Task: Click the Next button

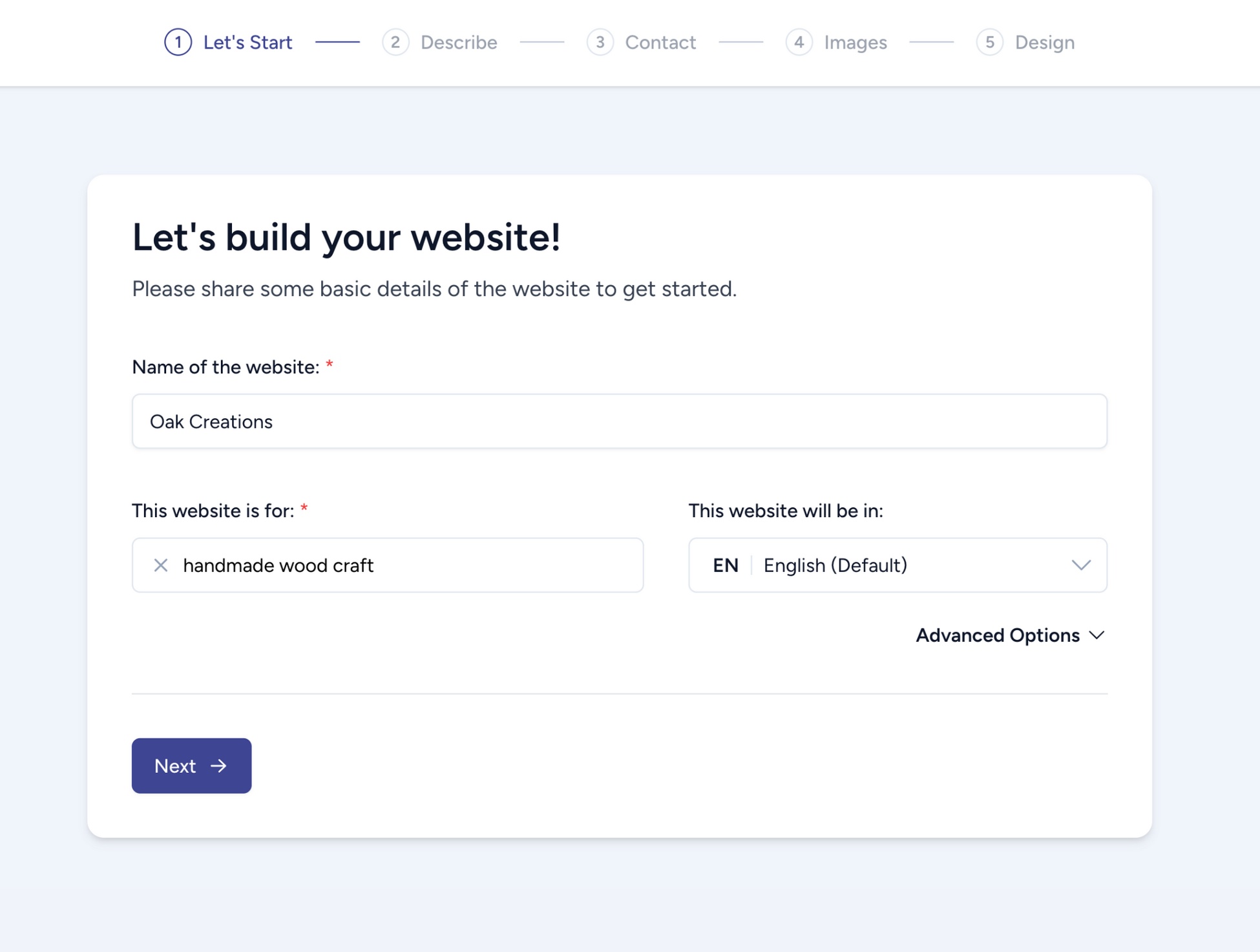Action: [x=191, y=766]
